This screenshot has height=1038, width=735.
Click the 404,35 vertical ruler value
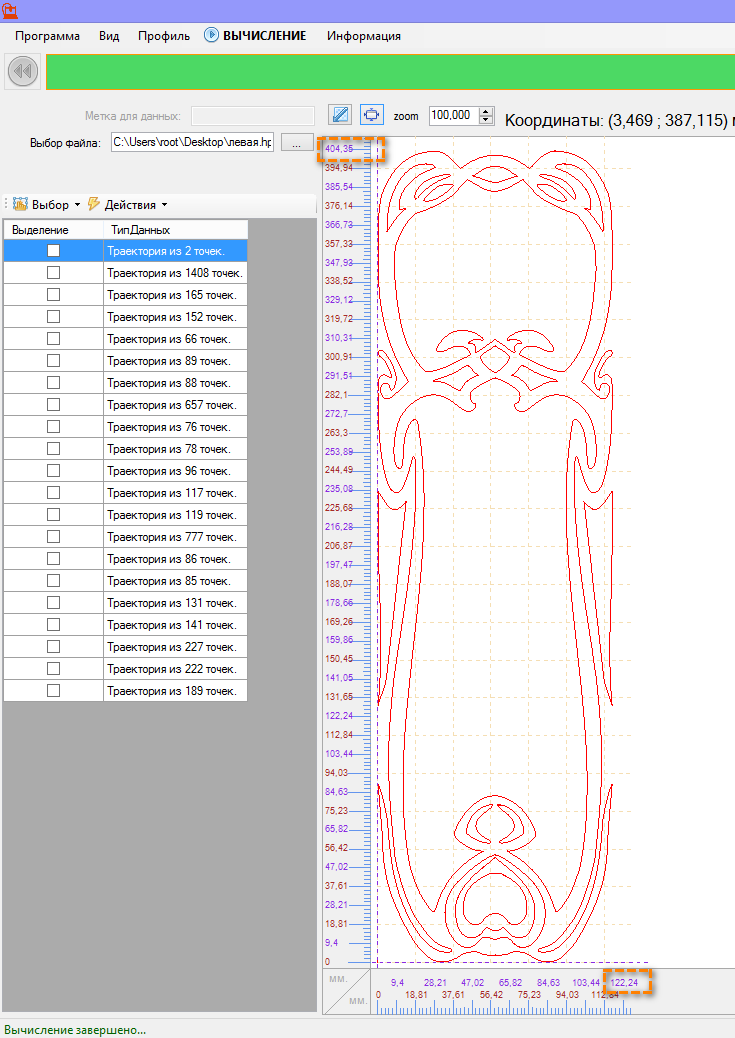(x=339, y=149)
